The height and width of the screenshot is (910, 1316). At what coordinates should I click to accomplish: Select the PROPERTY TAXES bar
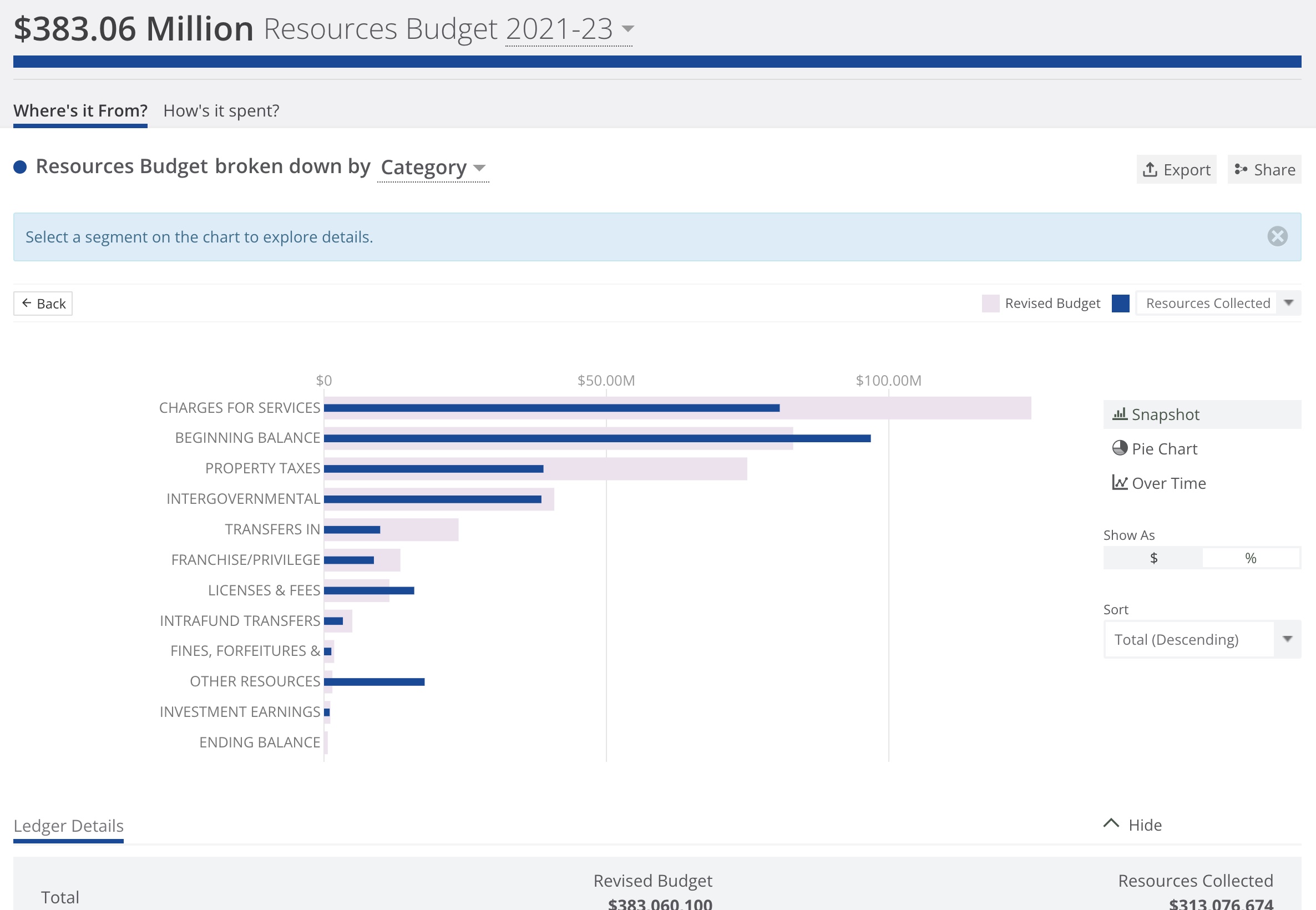535,469
